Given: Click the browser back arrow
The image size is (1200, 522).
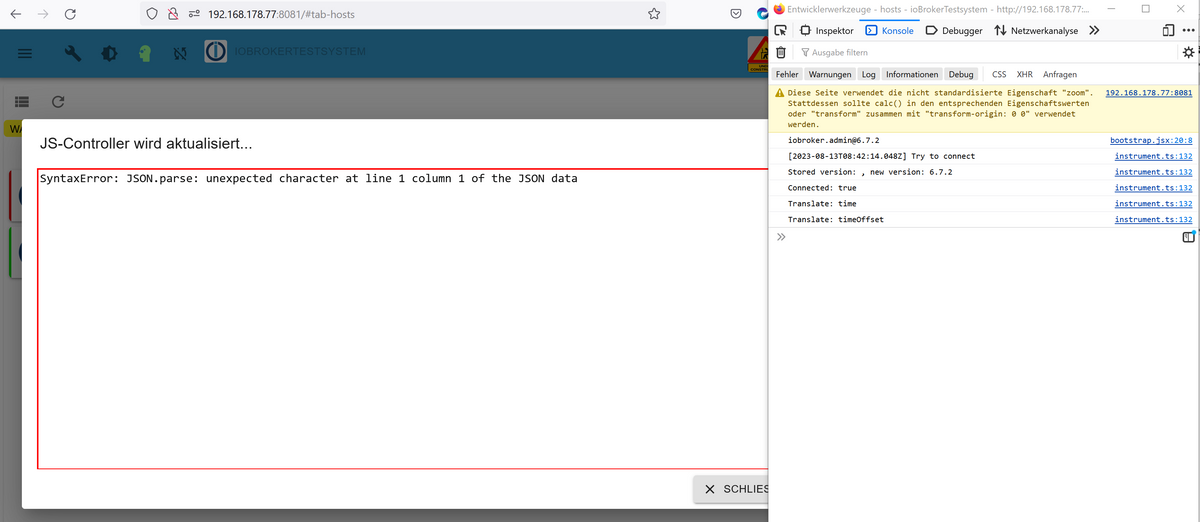Looking at the screenshot, I should [17, 14].
